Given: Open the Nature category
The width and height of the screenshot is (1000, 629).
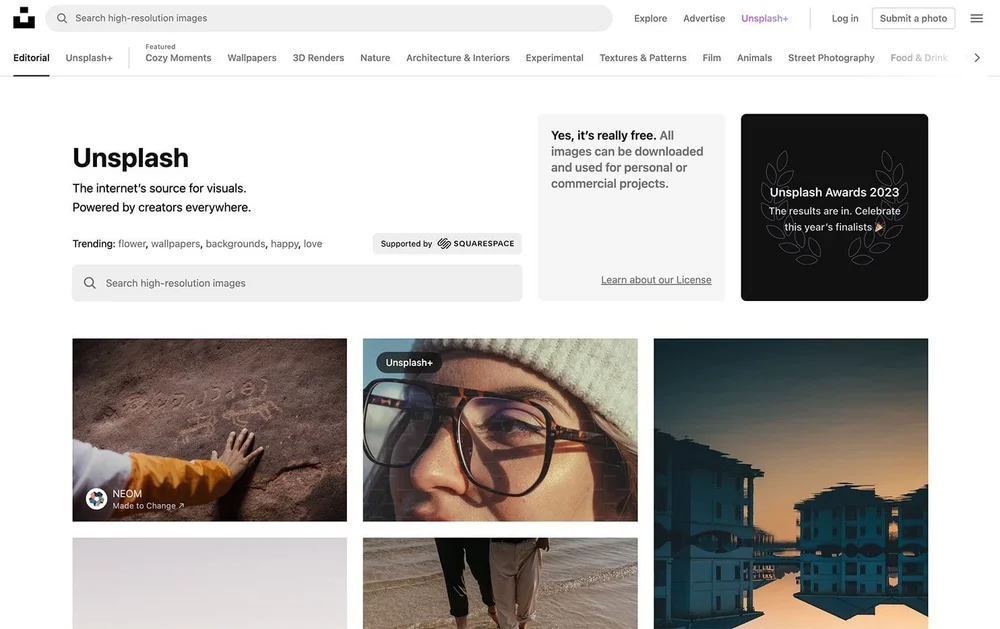Looking at the screenshot, I should coord(375,57).
